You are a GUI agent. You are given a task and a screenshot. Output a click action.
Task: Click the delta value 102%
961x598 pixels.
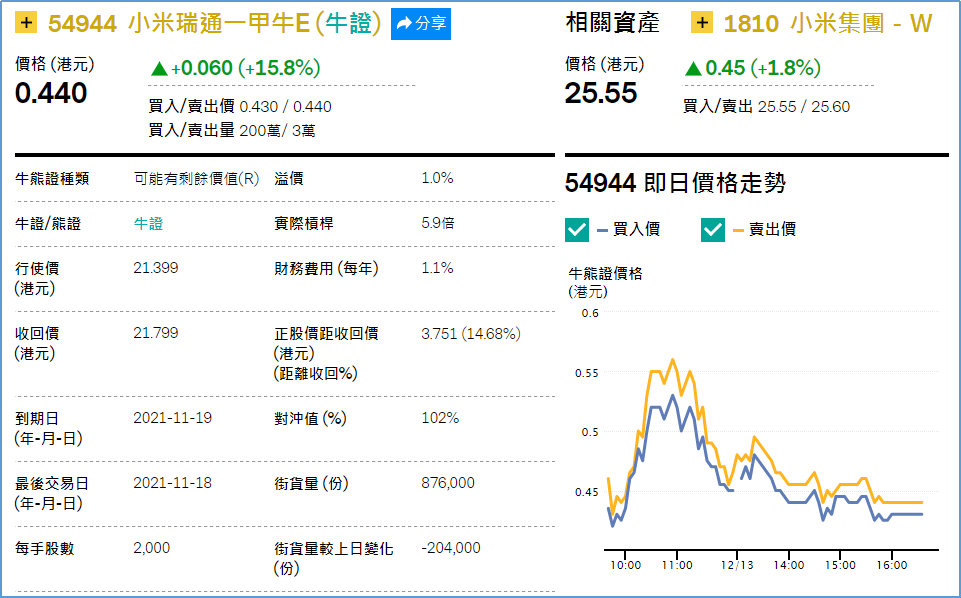(x=440, y=418)
